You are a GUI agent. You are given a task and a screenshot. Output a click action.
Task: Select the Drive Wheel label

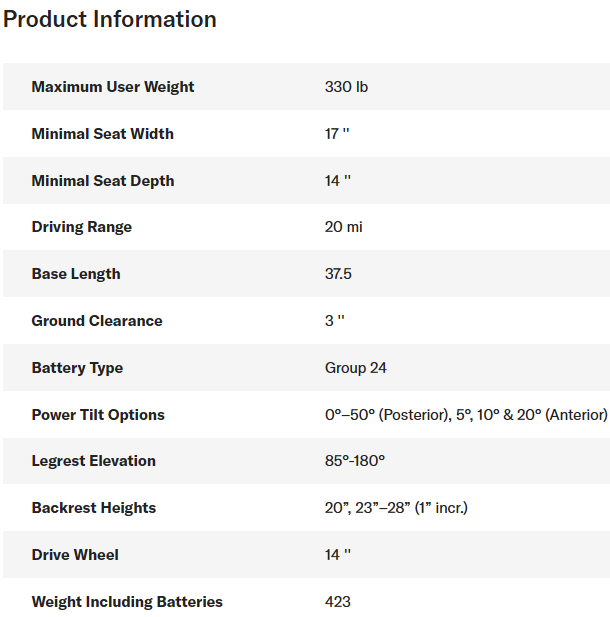click(x=75, y=555)
